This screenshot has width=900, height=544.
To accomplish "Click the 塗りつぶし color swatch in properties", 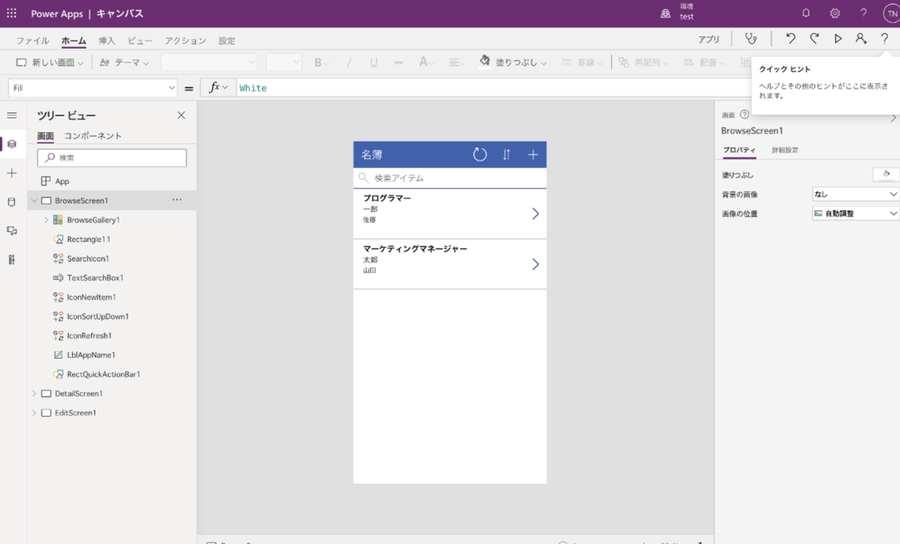I will pos(885,174).
